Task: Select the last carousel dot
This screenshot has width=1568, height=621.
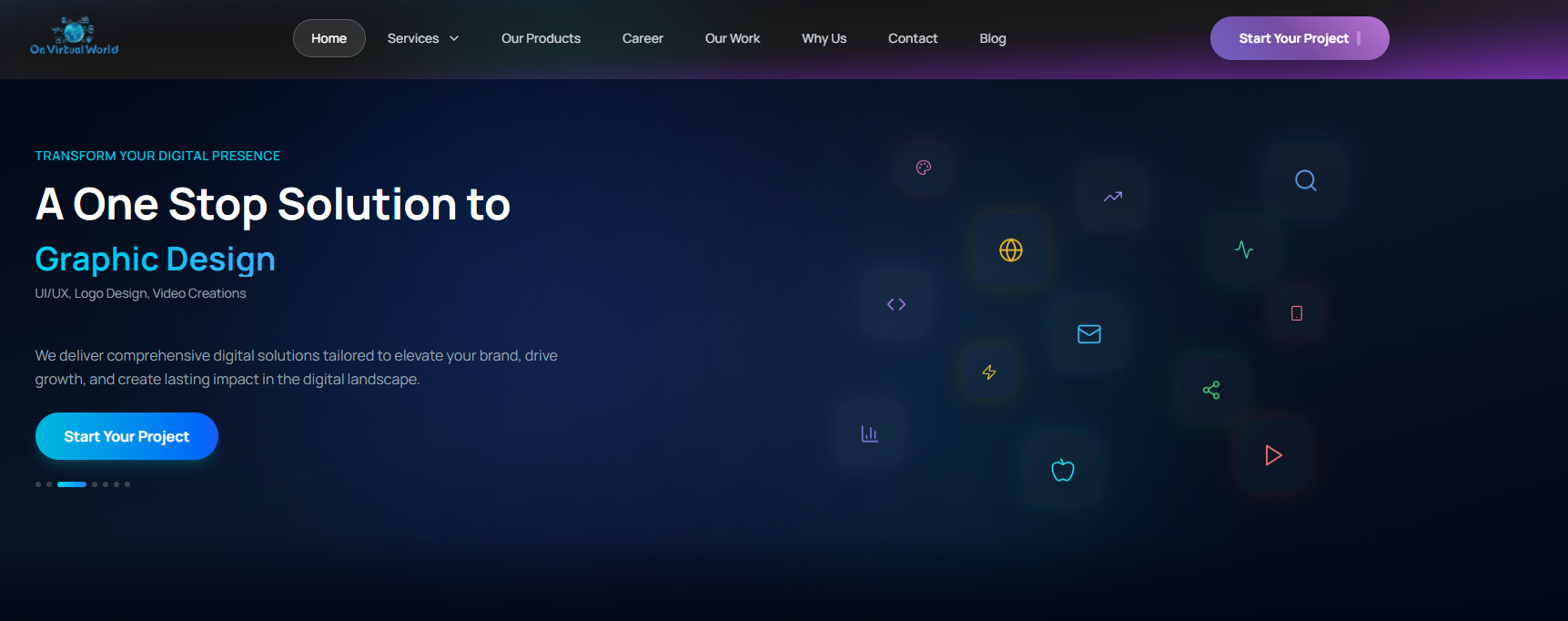Action: 127,484
